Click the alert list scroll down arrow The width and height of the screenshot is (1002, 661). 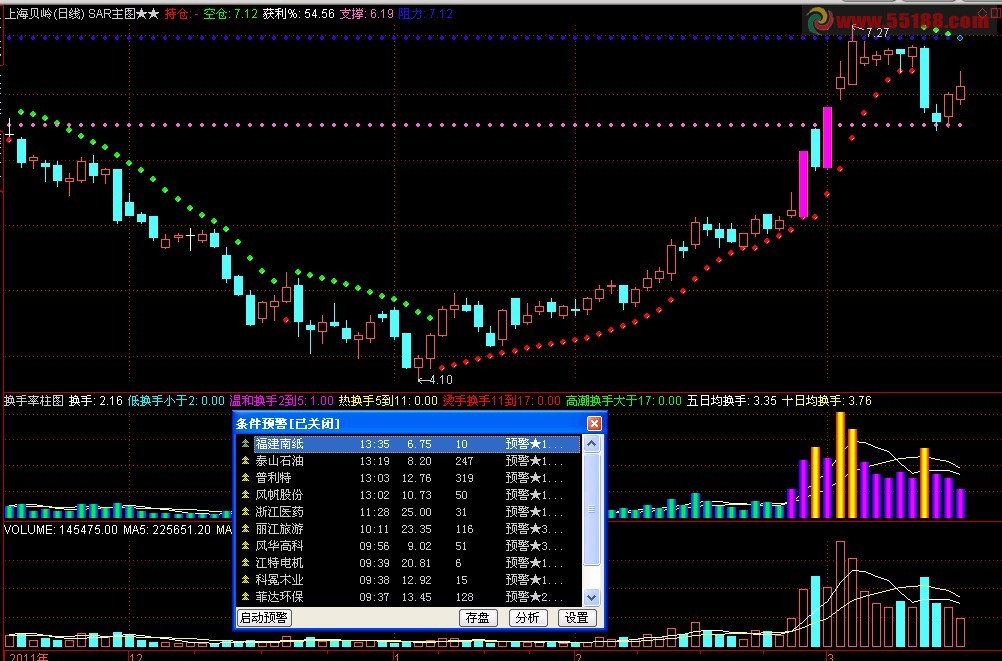[x=591, y=598]
